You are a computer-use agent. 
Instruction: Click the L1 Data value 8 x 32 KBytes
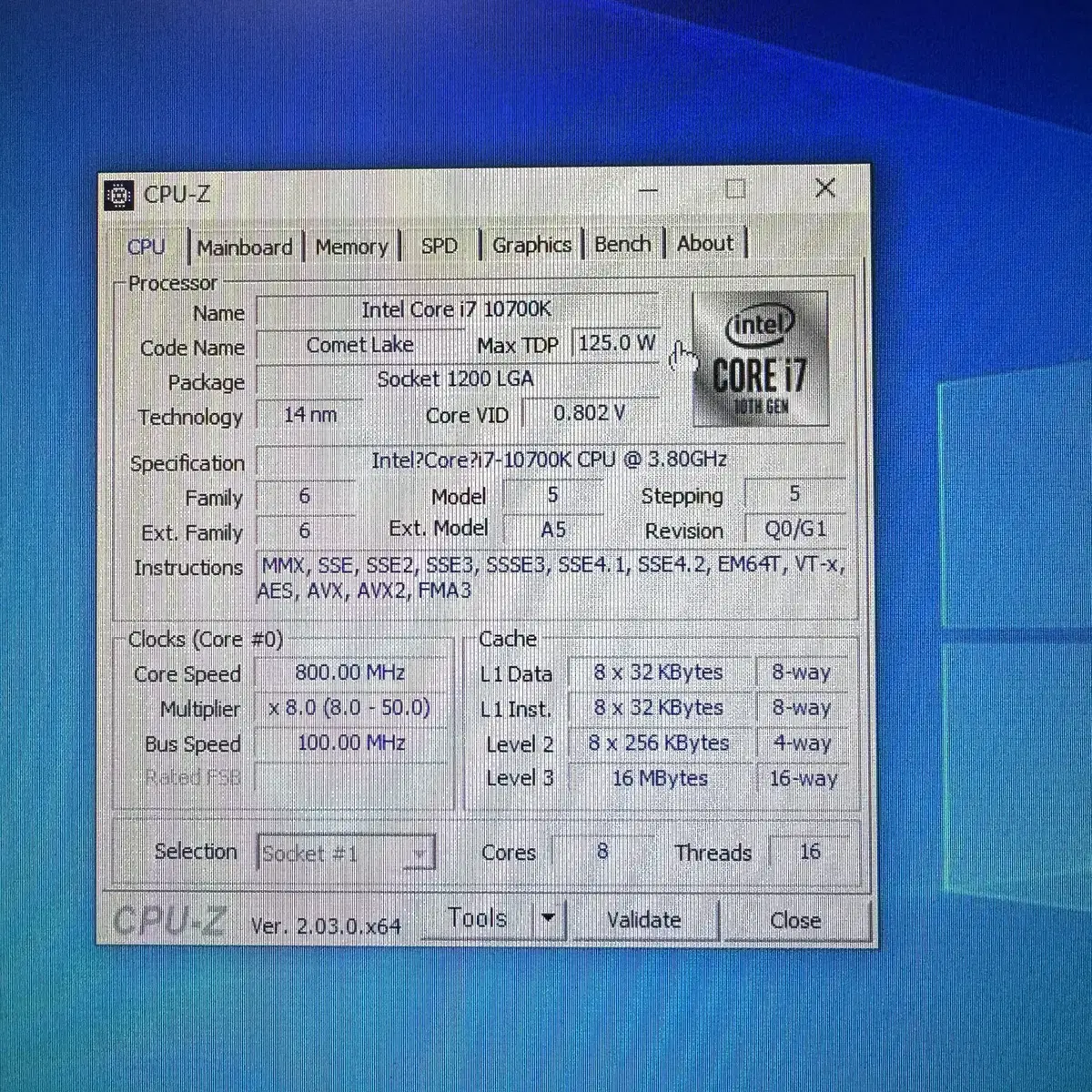tap(659, 672)
